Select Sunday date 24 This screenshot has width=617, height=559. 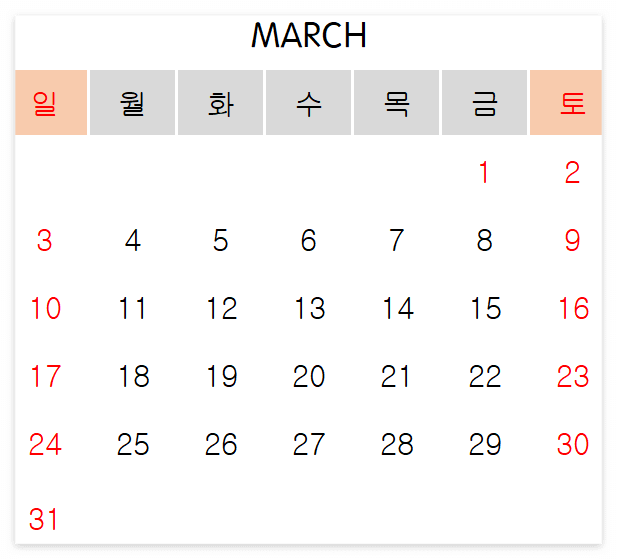click(45, 445)
